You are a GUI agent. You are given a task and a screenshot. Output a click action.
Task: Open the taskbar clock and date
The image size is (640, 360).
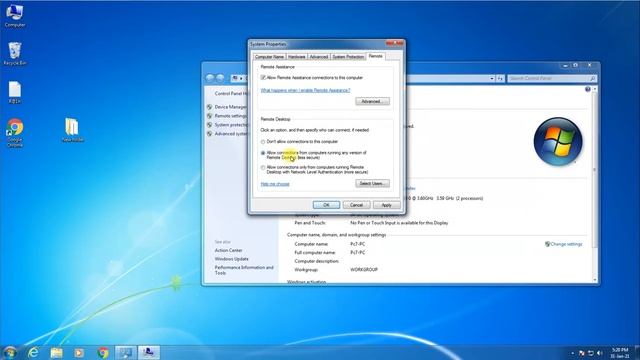[620, 353]
